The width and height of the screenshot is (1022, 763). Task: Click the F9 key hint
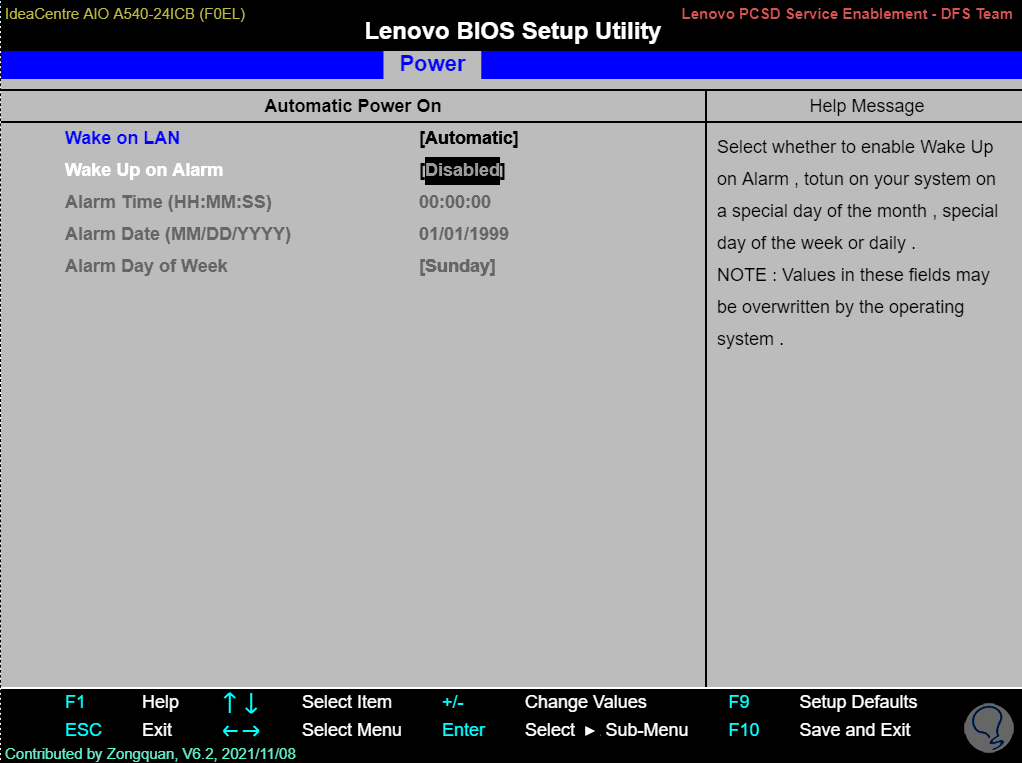pos(738,702)
